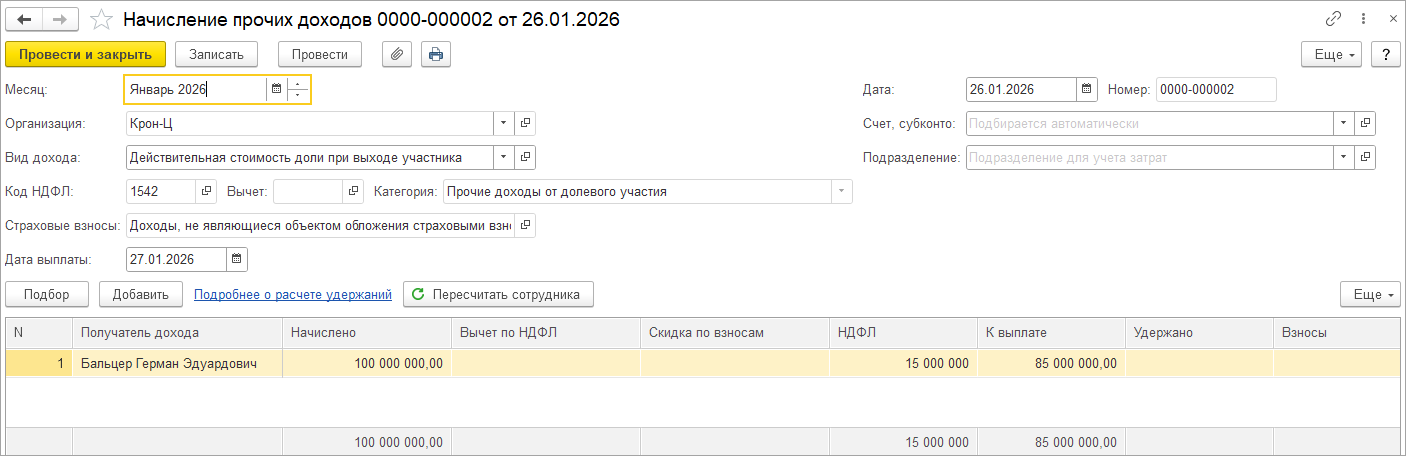1406x456 pixels.
Task: Expand the Организация dropdown list
Action: (x=503, y=124)
